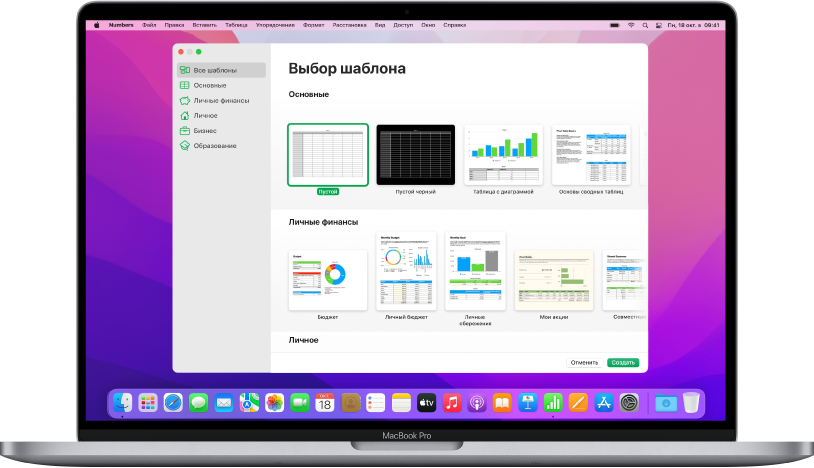This screenshot has width=814, height=468.
Task: Open the Вставить menu
Action: (x=205, y=25)
